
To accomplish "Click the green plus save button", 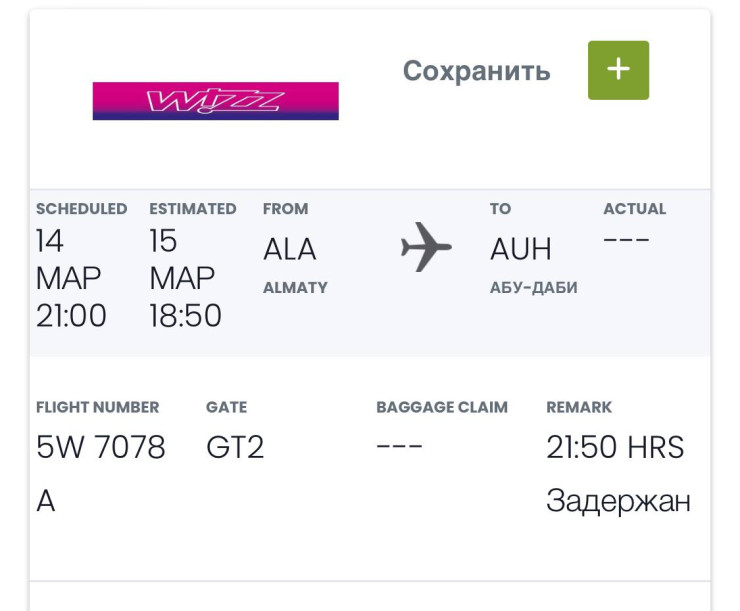I will click(618, 70).
